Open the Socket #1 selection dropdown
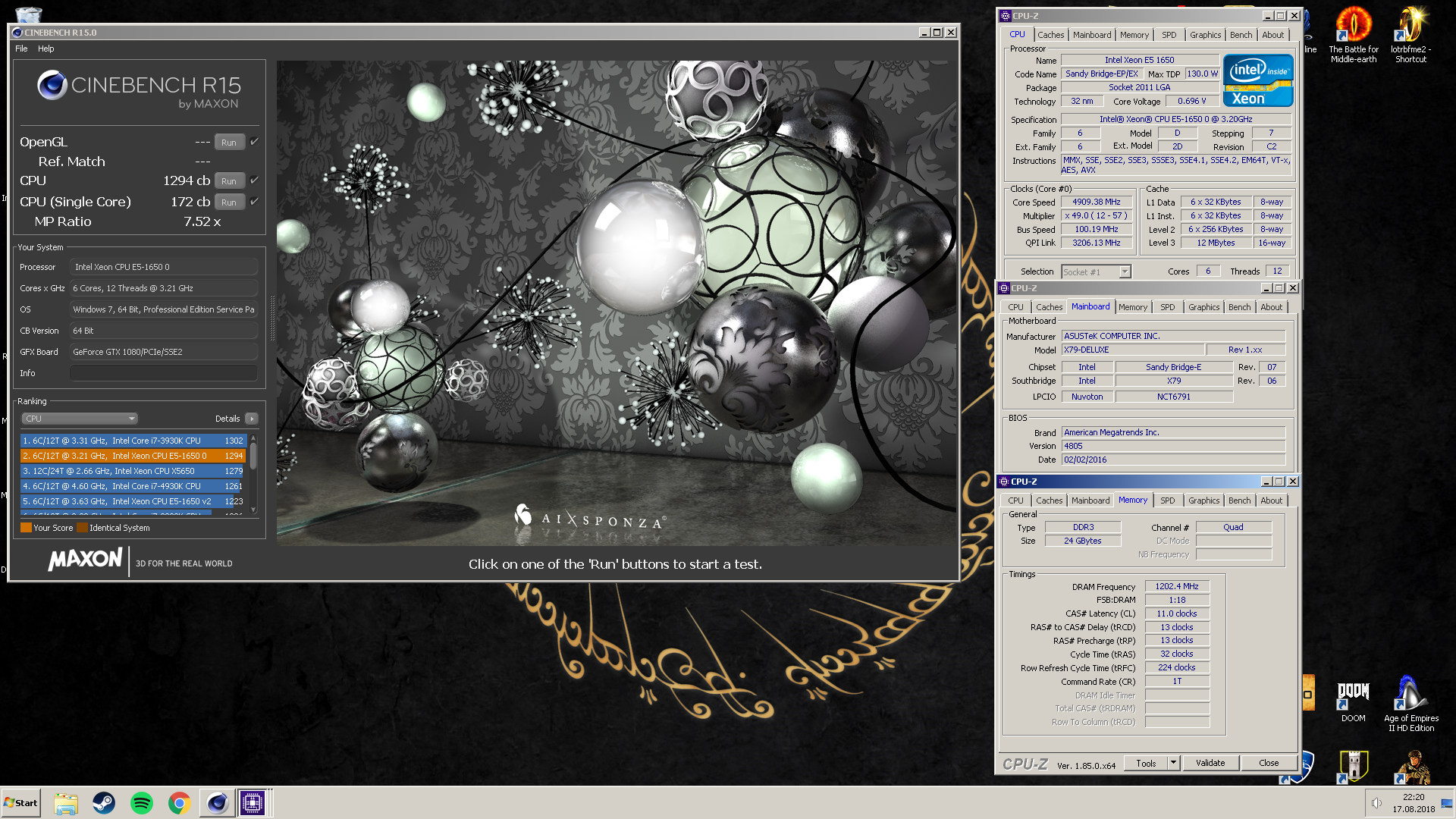Screen dimensions: 1456x819 tap(1096, 272)
